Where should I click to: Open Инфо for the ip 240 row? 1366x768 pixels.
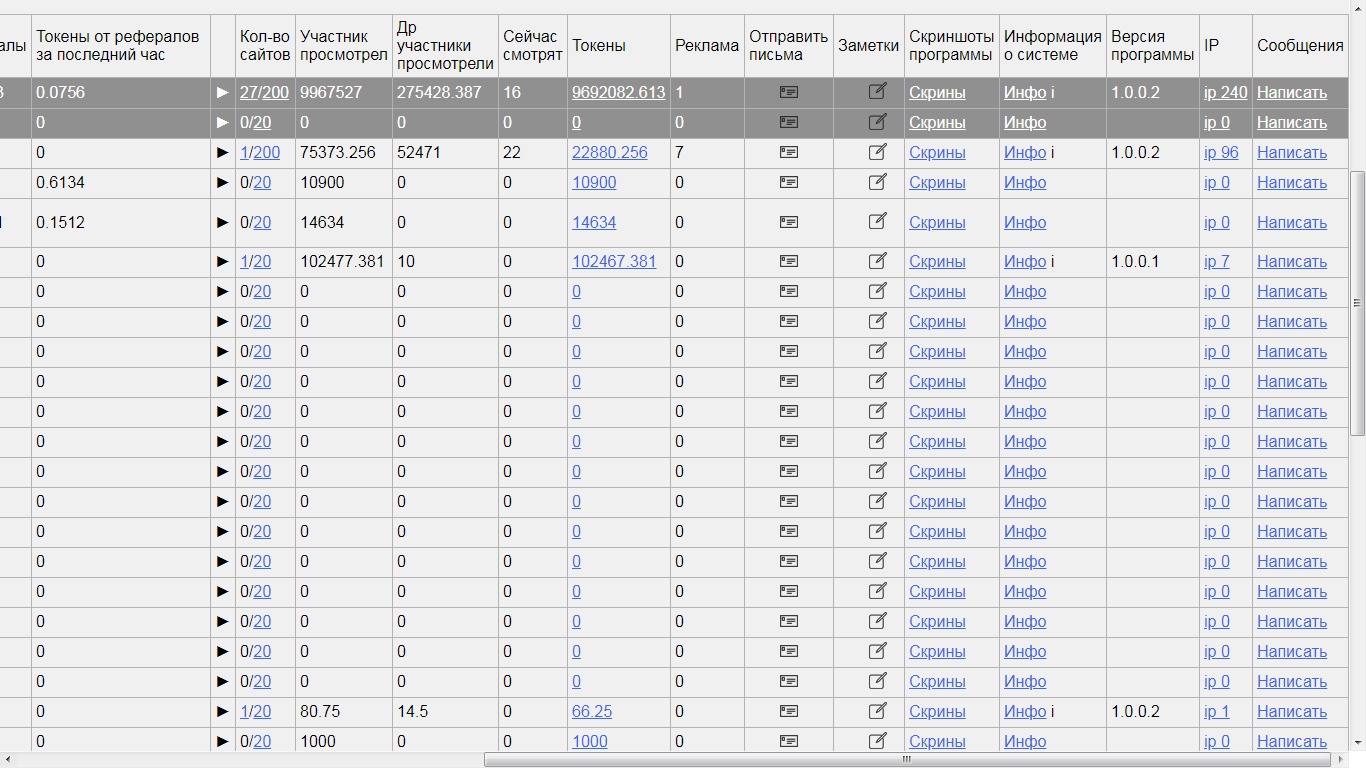point(1025,92)
